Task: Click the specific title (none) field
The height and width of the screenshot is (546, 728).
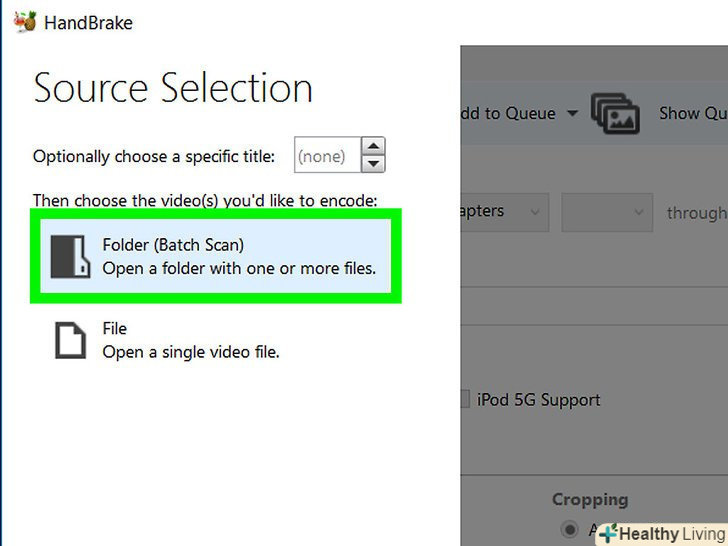Action: coord(325,156)
